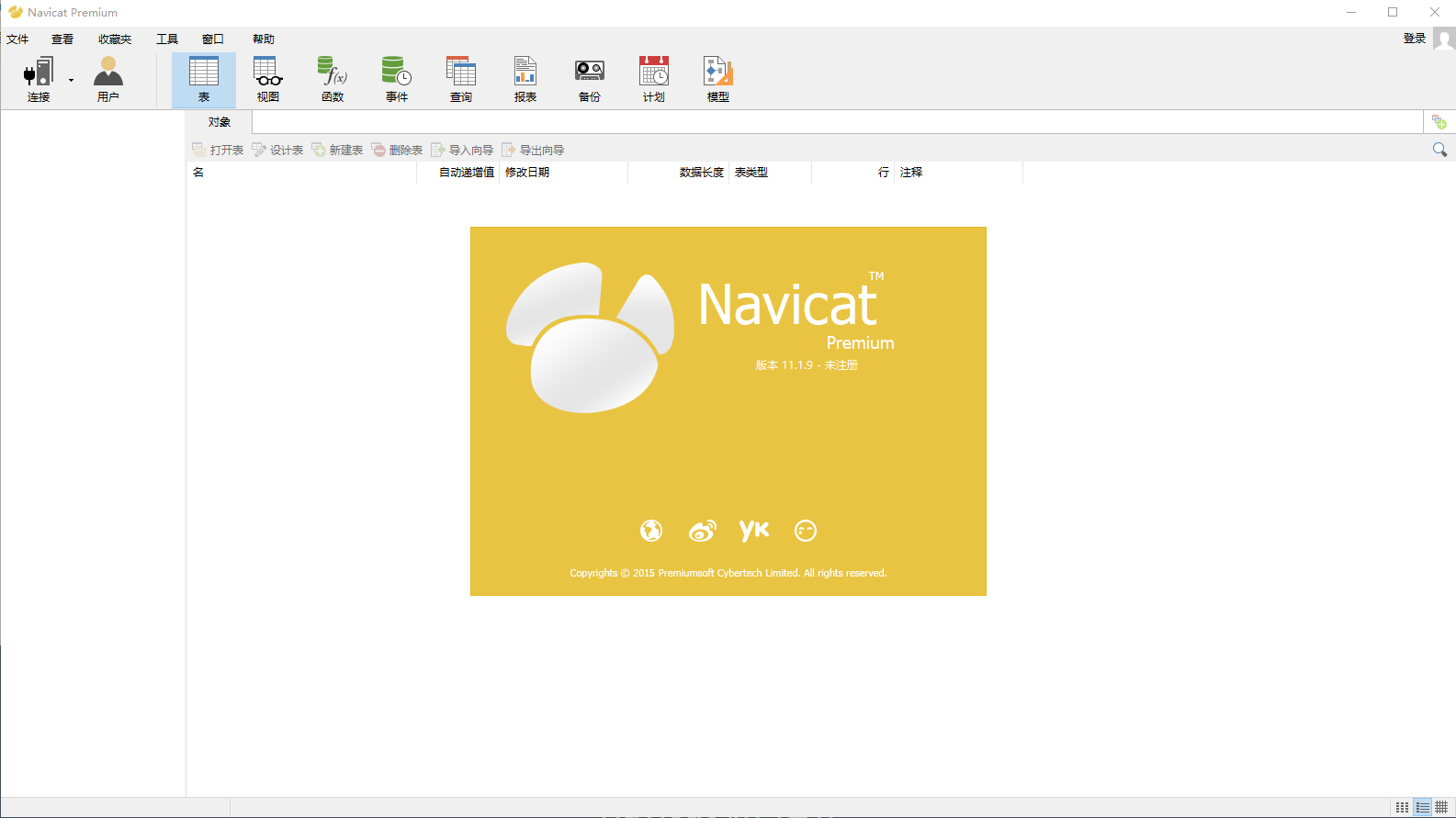Open the 帮助 menu
Image resolution: width=1456 pixels, height=818 pixels.
click(264, 39)
